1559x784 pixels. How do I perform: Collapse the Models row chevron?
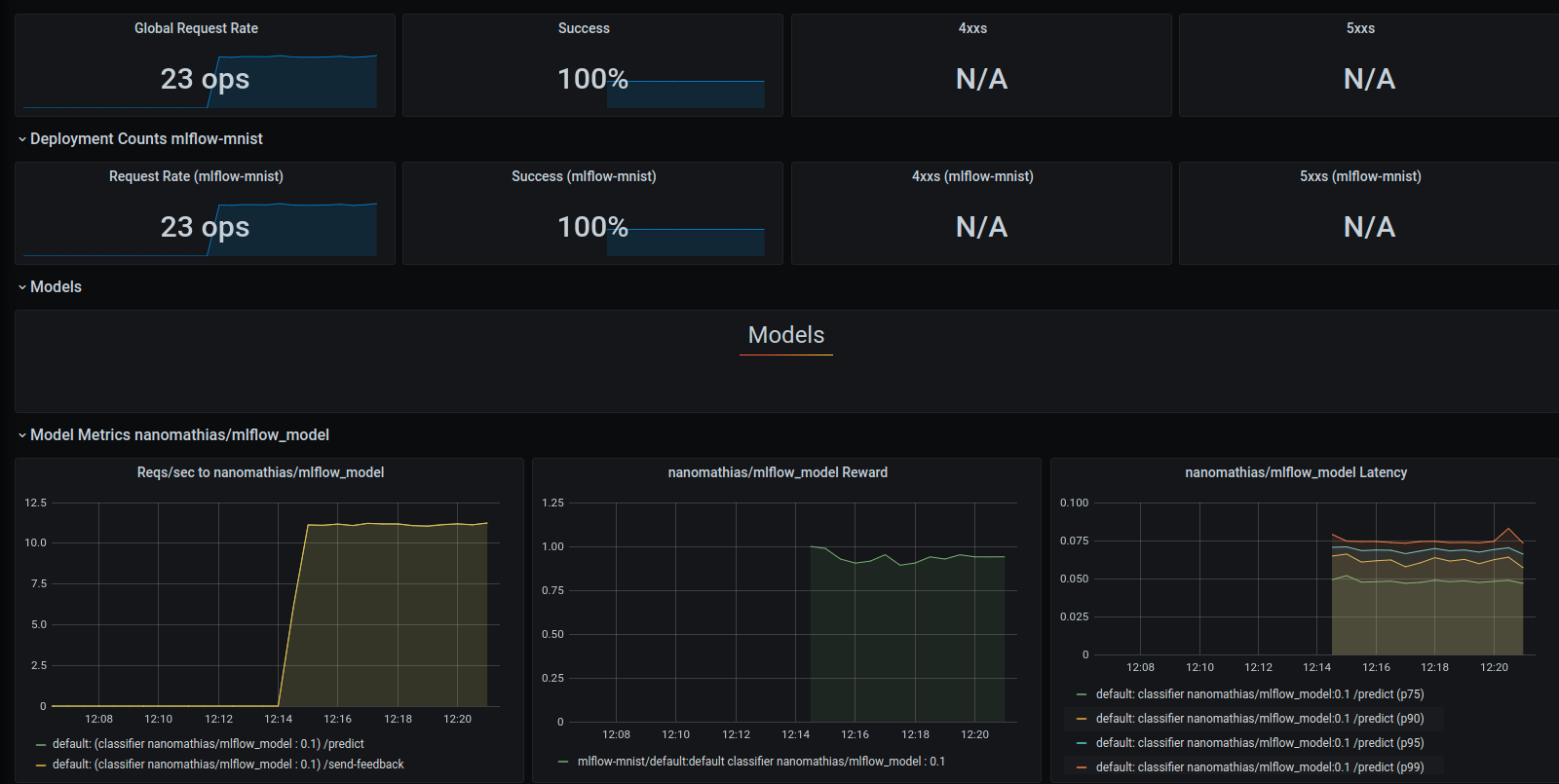pyautogui.click(x=22, y=287)
